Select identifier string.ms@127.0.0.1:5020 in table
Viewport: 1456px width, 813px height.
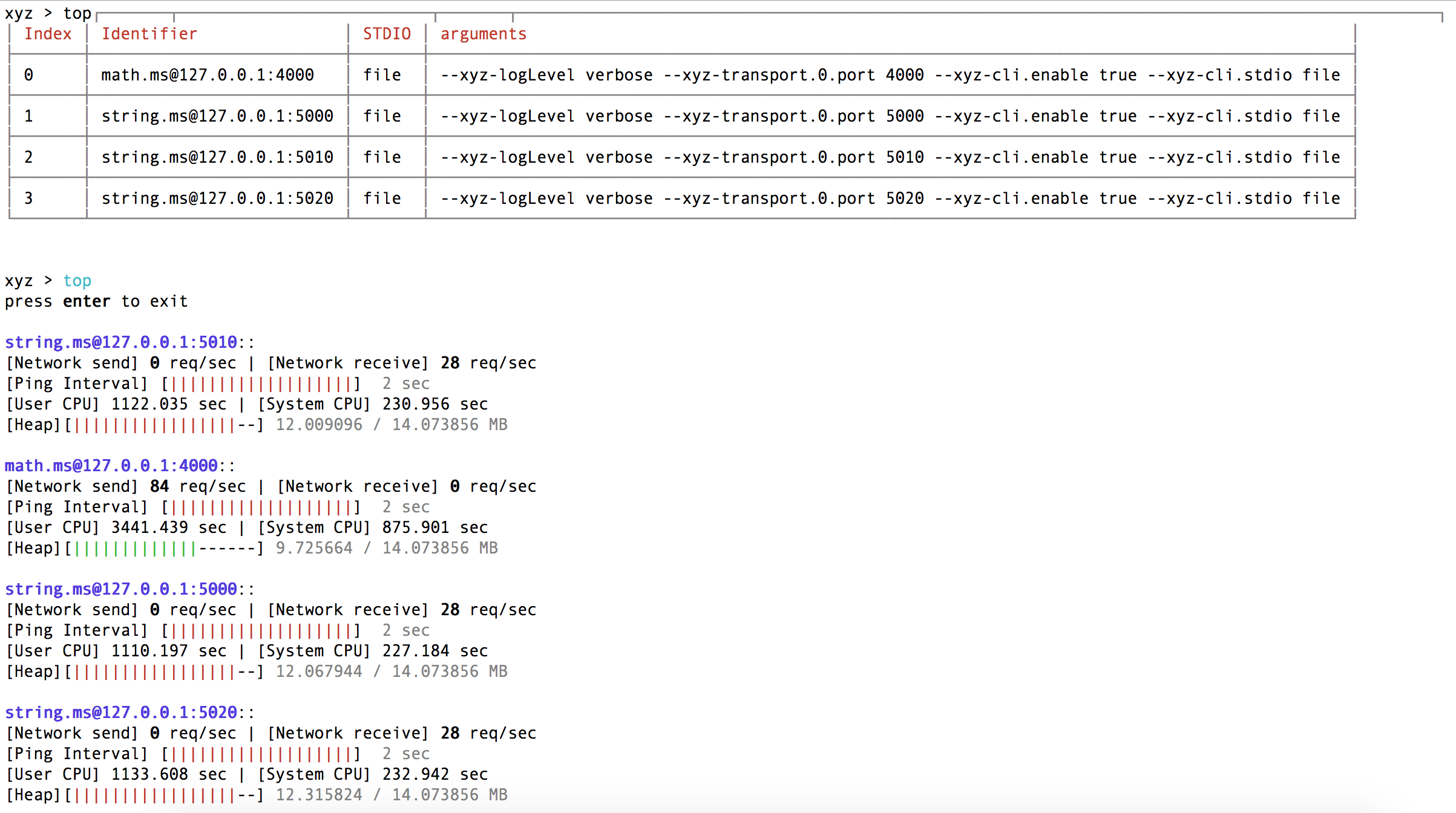click(x=217, y=198)
